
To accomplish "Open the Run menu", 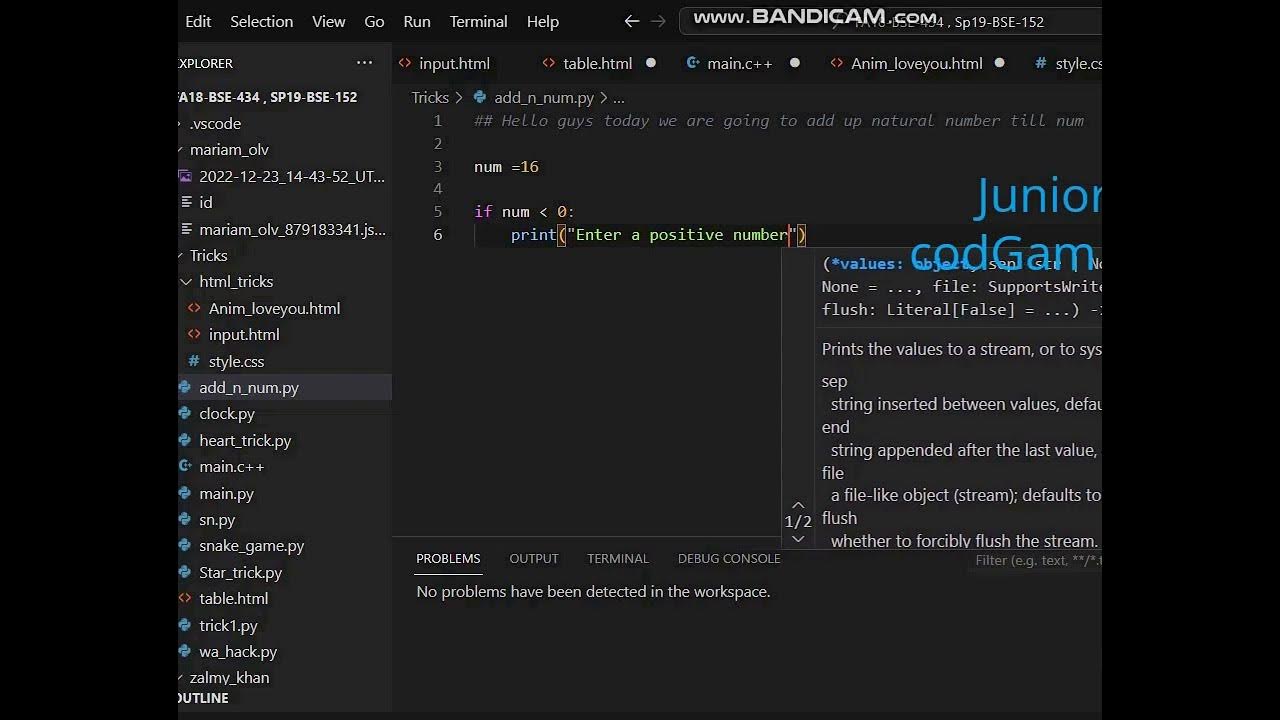I will (417, 21).
